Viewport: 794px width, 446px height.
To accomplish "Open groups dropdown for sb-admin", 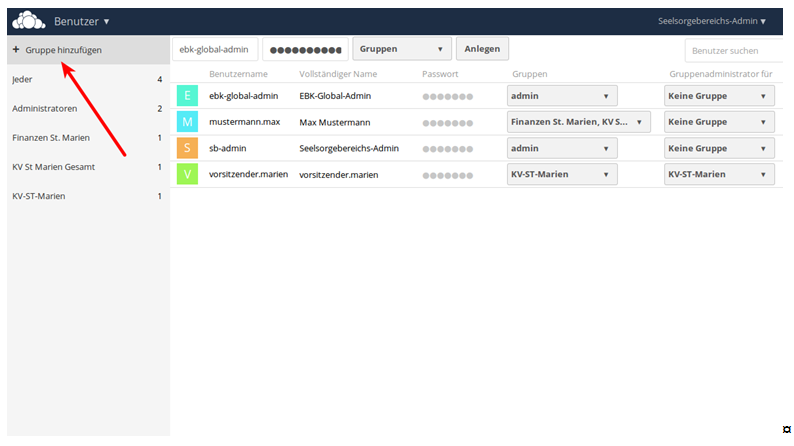I will point(562,148).
